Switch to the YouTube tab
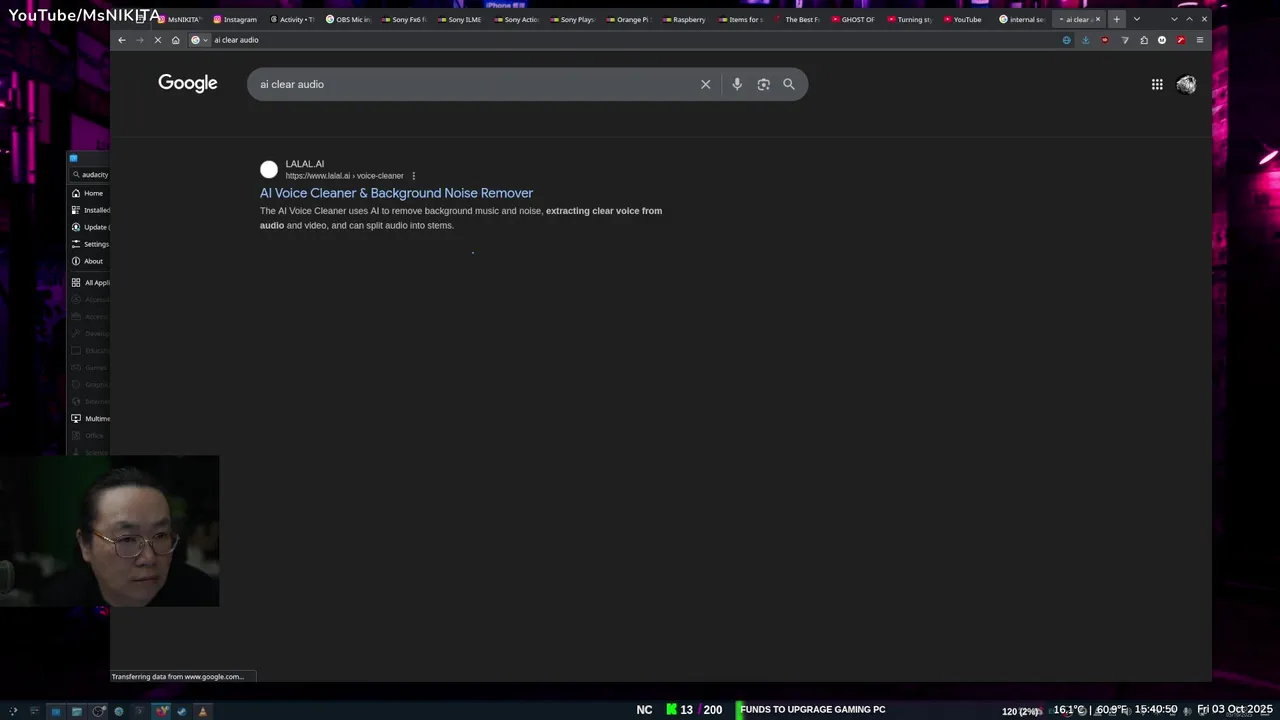 point(963,19)
